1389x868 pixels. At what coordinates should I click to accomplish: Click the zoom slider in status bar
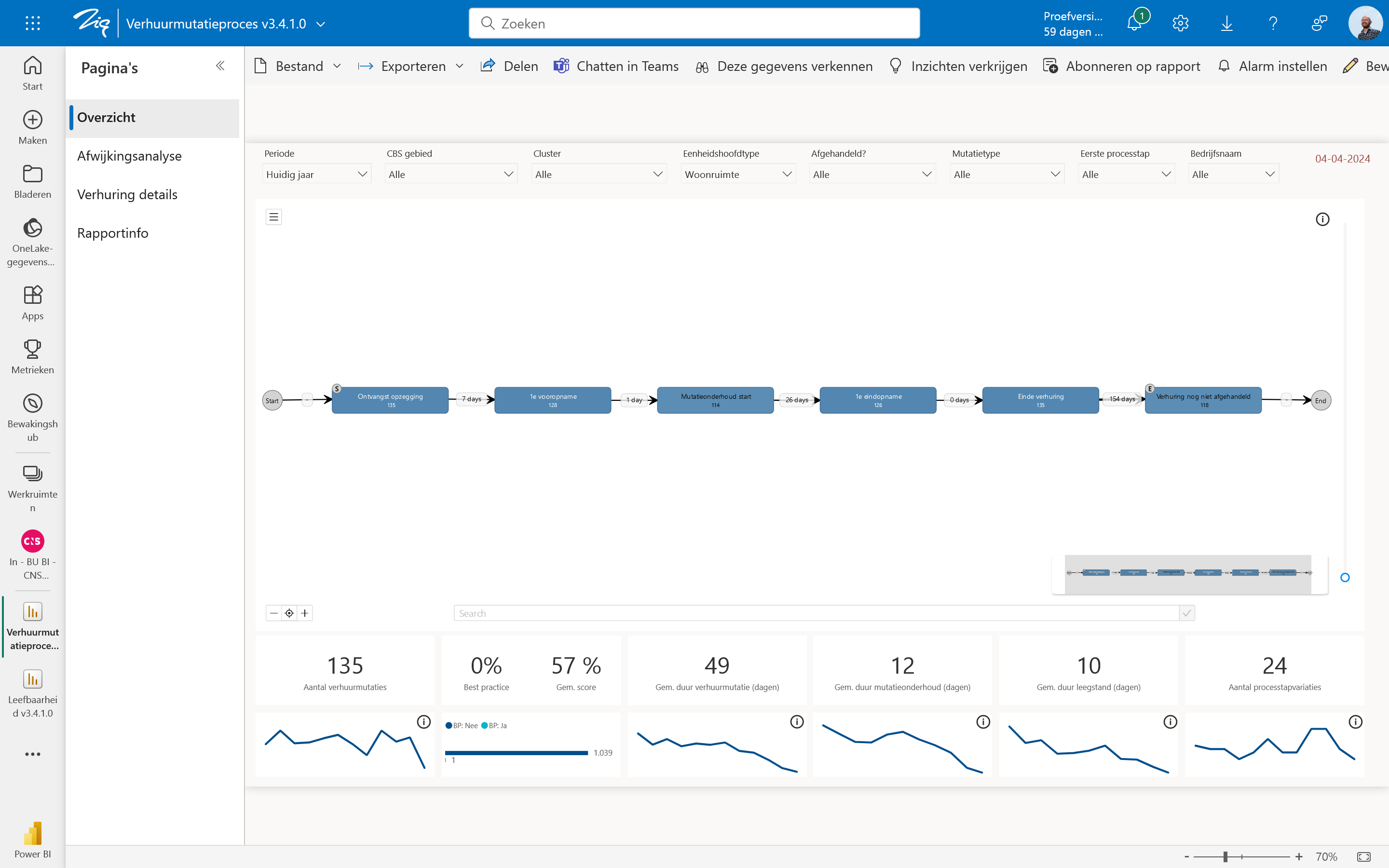click(1226, 856)
